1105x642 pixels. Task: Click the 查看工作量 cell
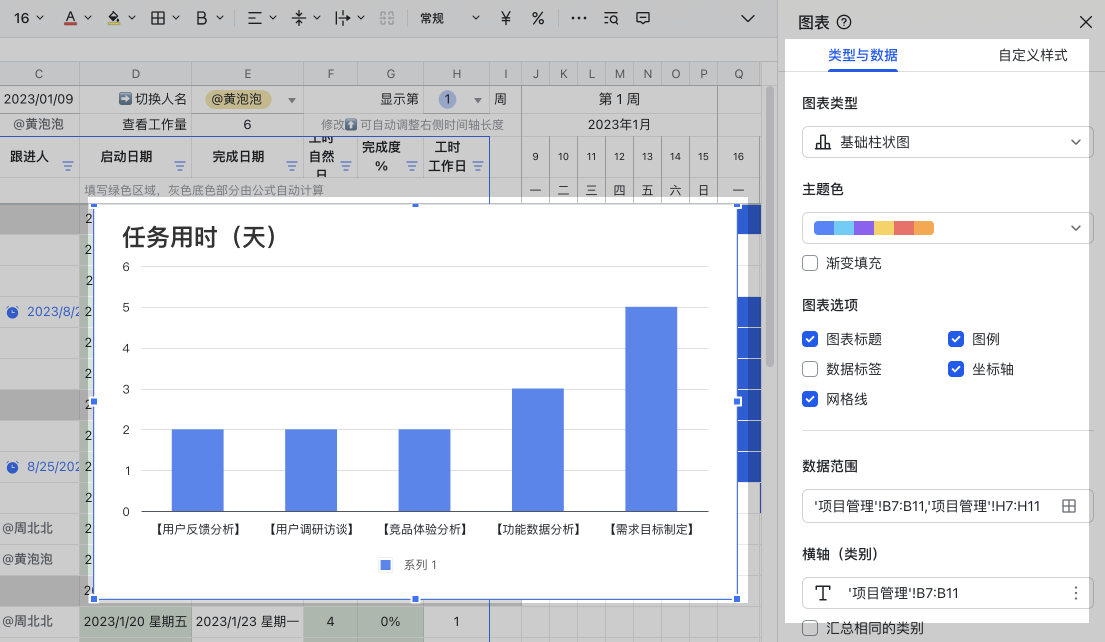[x=135, y=125]
